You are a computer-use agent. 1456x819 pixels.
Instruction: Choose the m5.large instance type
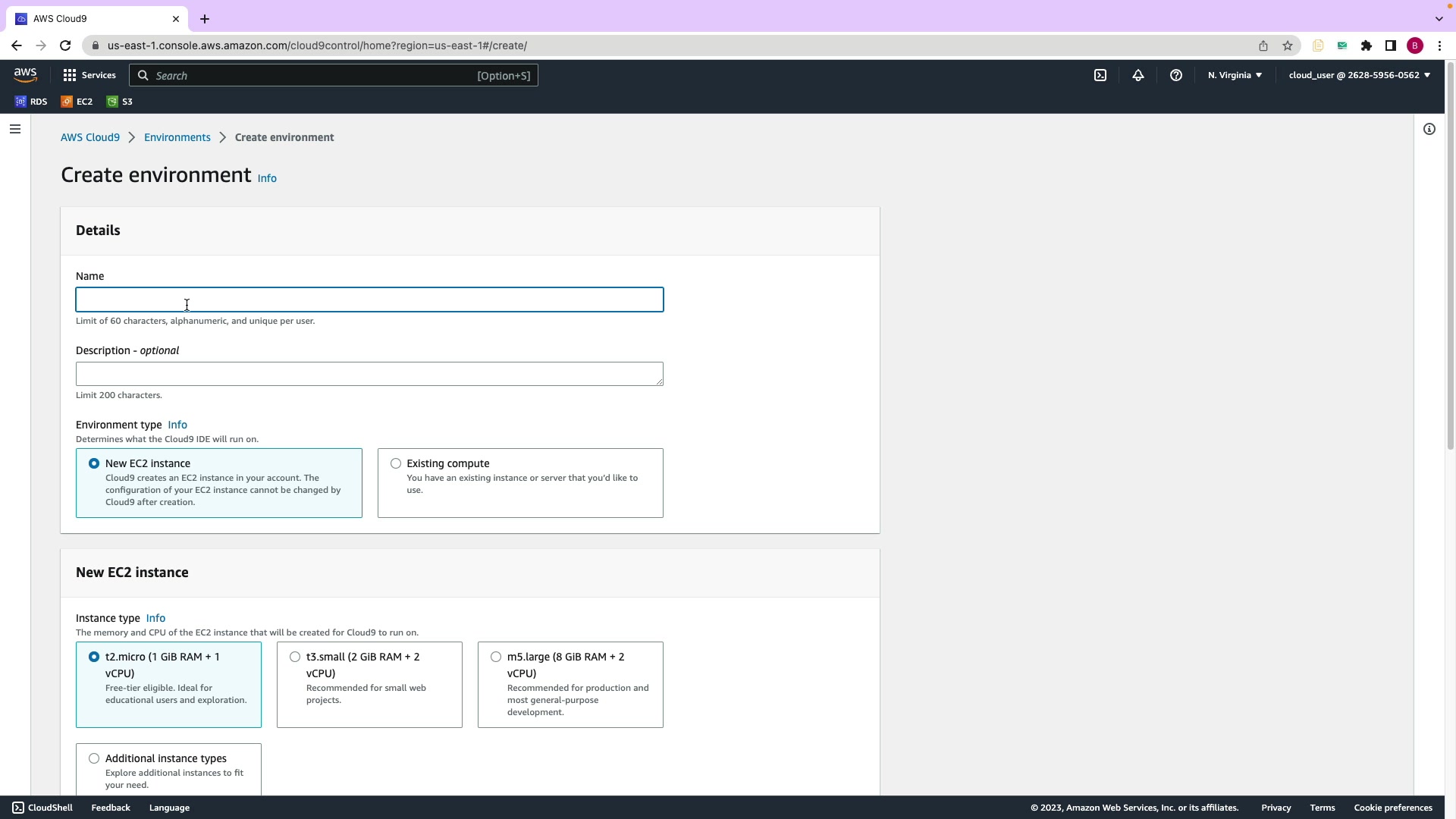496,657
